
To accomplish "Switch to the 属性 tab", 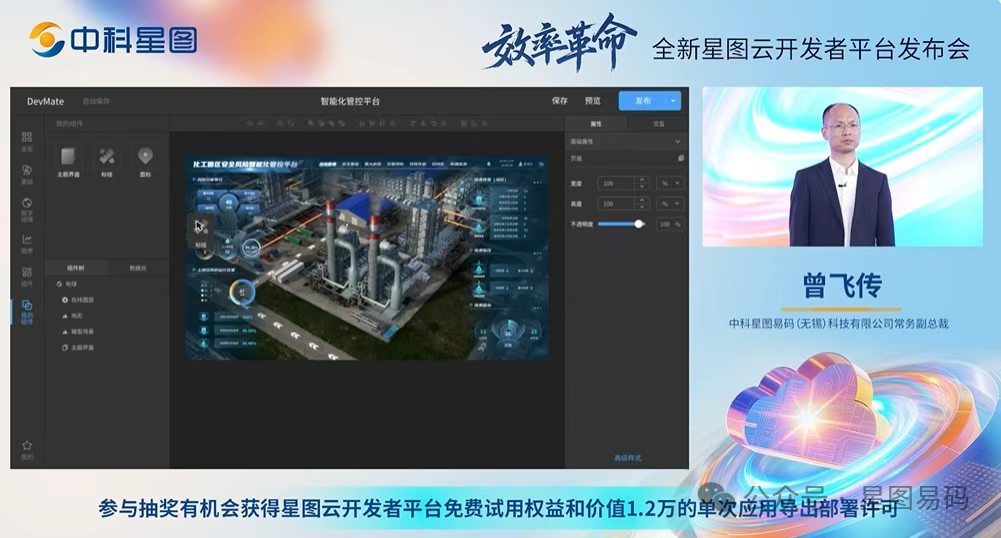I will click(x=596, y=124).
